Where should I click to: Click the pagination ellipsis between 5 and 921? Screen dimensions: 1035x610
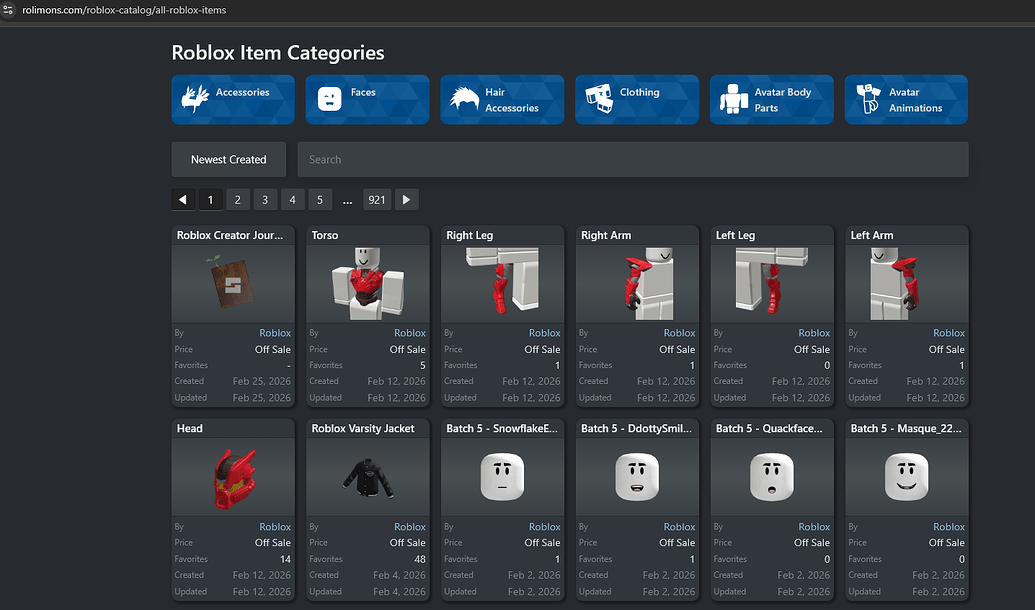[x=348, y=200]
